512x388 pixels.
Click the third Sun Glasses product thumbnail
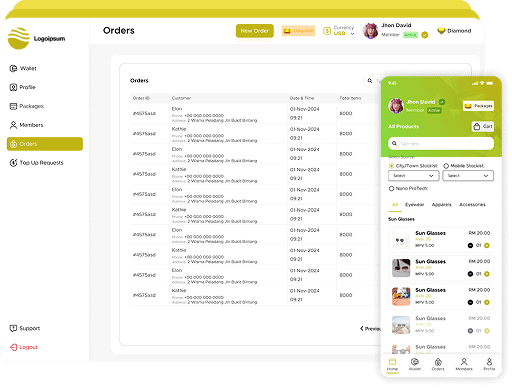pos(401,296)
